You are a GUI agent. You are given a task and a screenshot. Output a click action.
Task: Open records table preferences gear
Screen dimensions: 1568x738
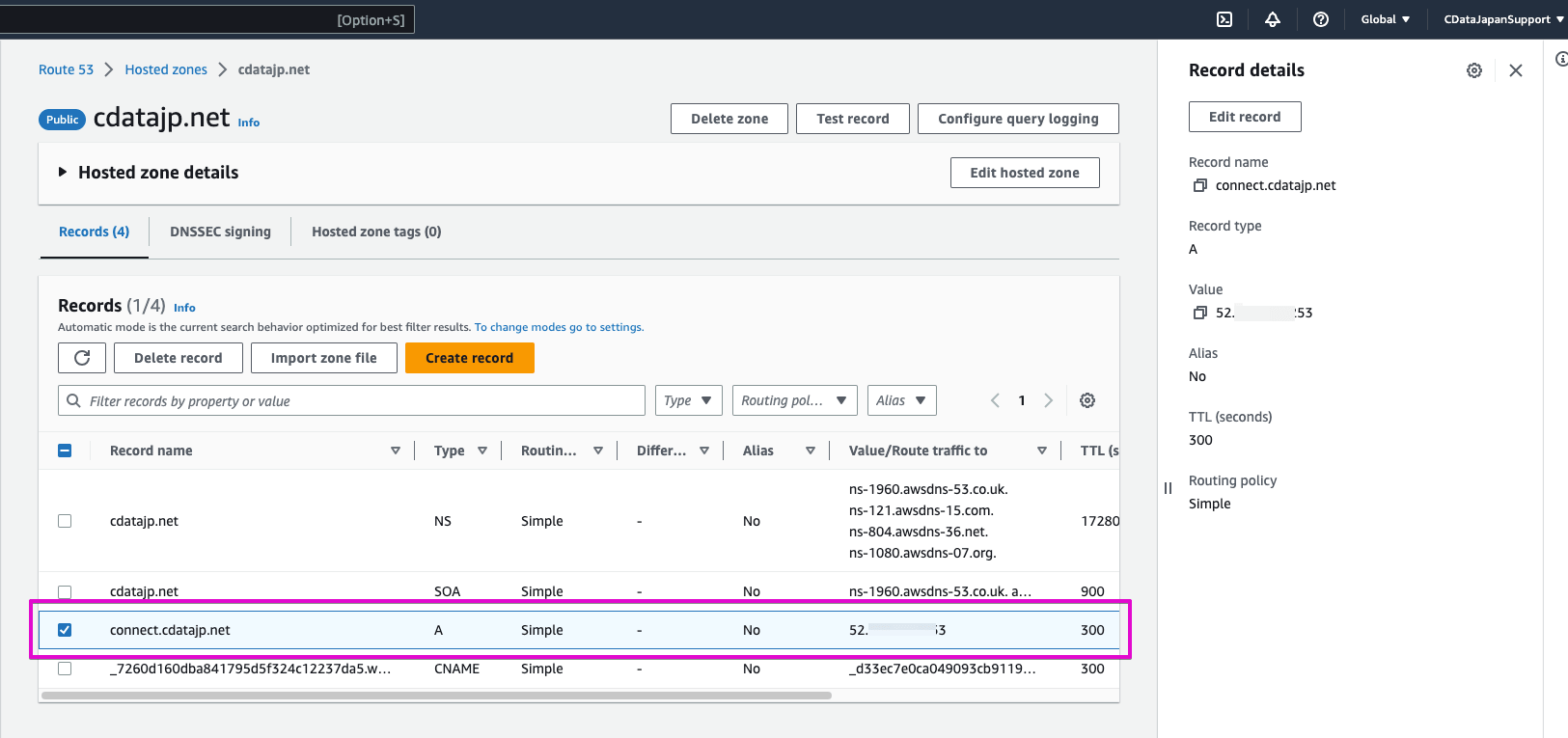click(x=1087, y=400)
